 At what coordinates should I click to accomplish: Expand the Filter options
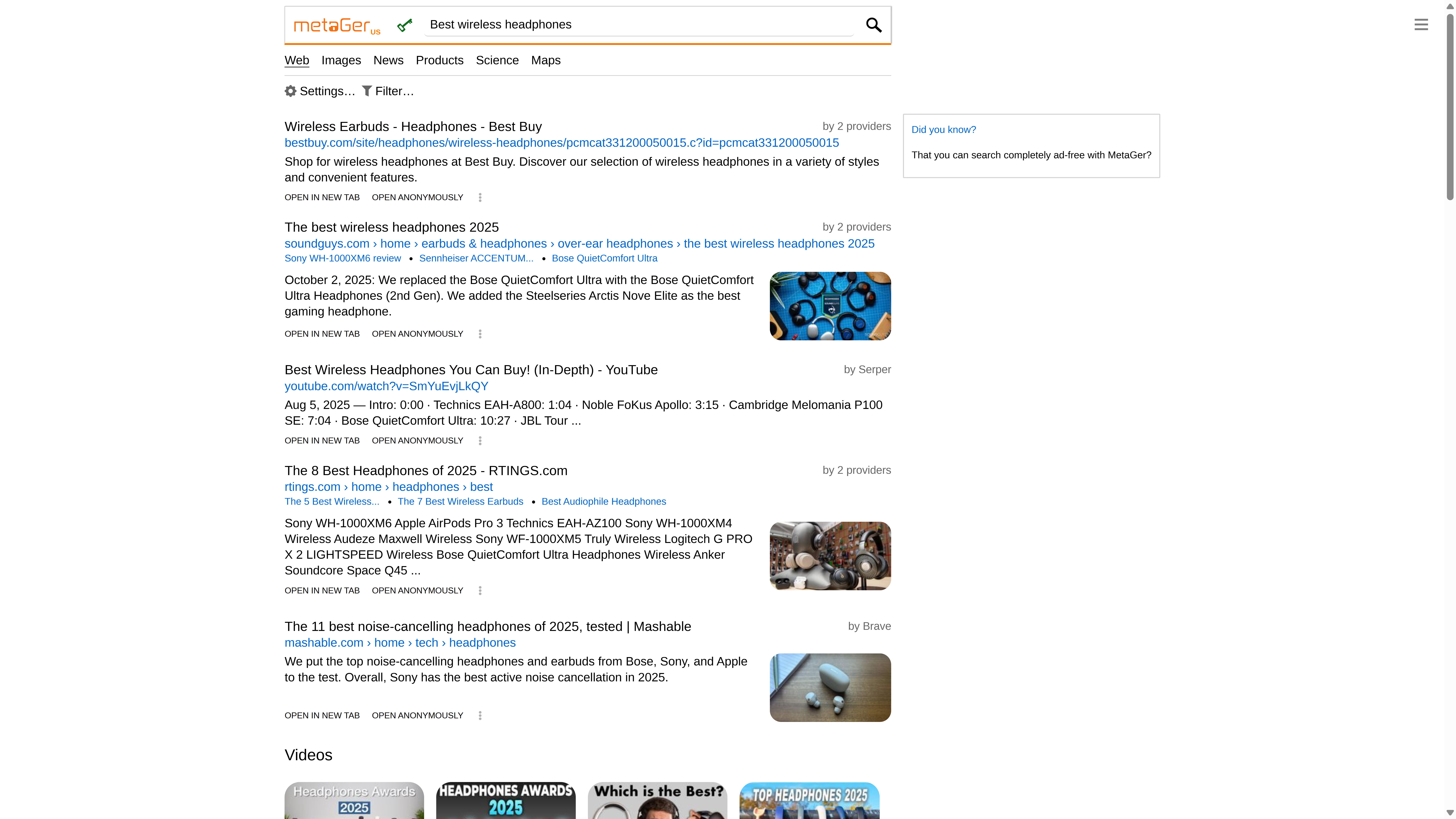pos(388,91)
